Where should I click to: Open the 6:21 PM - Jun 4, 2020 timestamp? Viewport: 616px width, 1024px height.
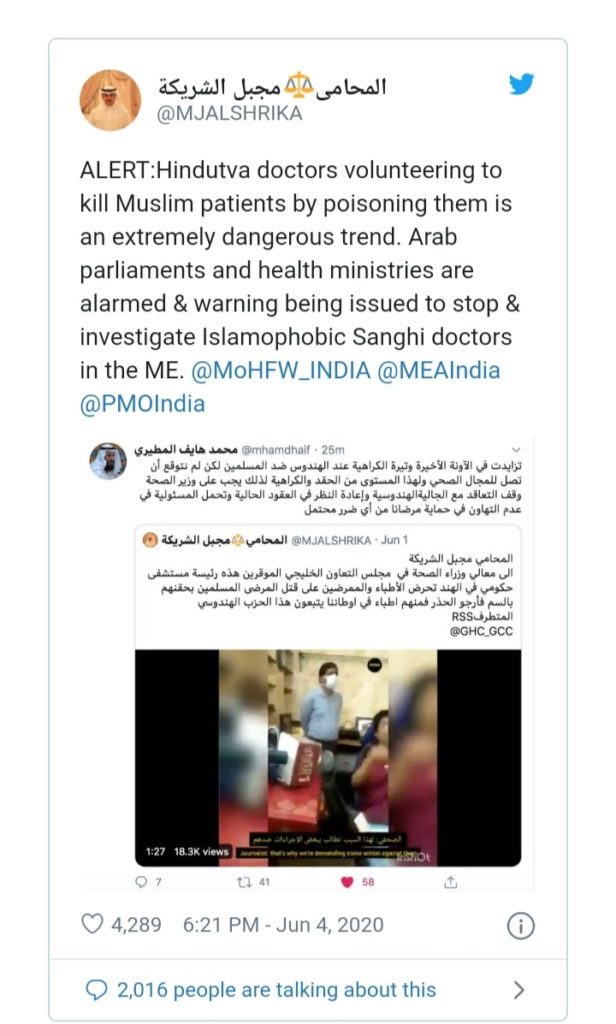click(283, 925)
